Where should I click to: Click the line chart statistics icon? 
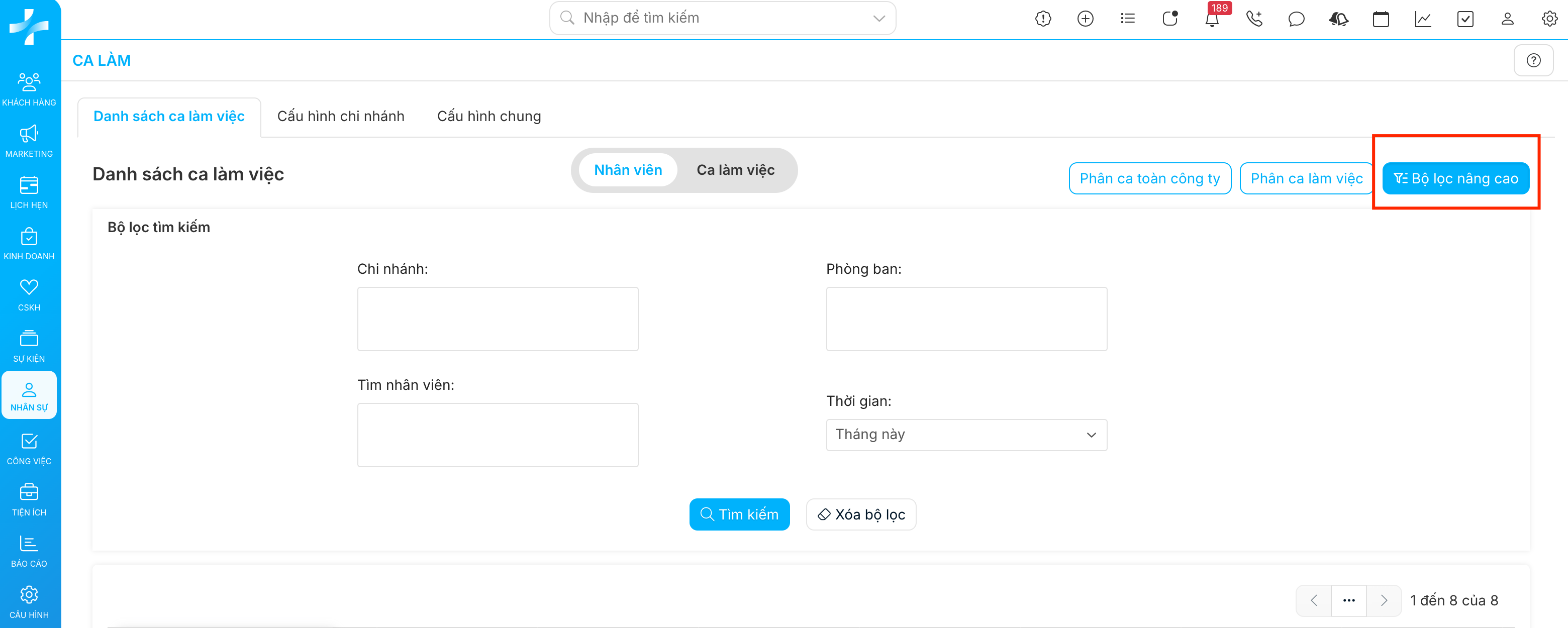(1423, 19)
